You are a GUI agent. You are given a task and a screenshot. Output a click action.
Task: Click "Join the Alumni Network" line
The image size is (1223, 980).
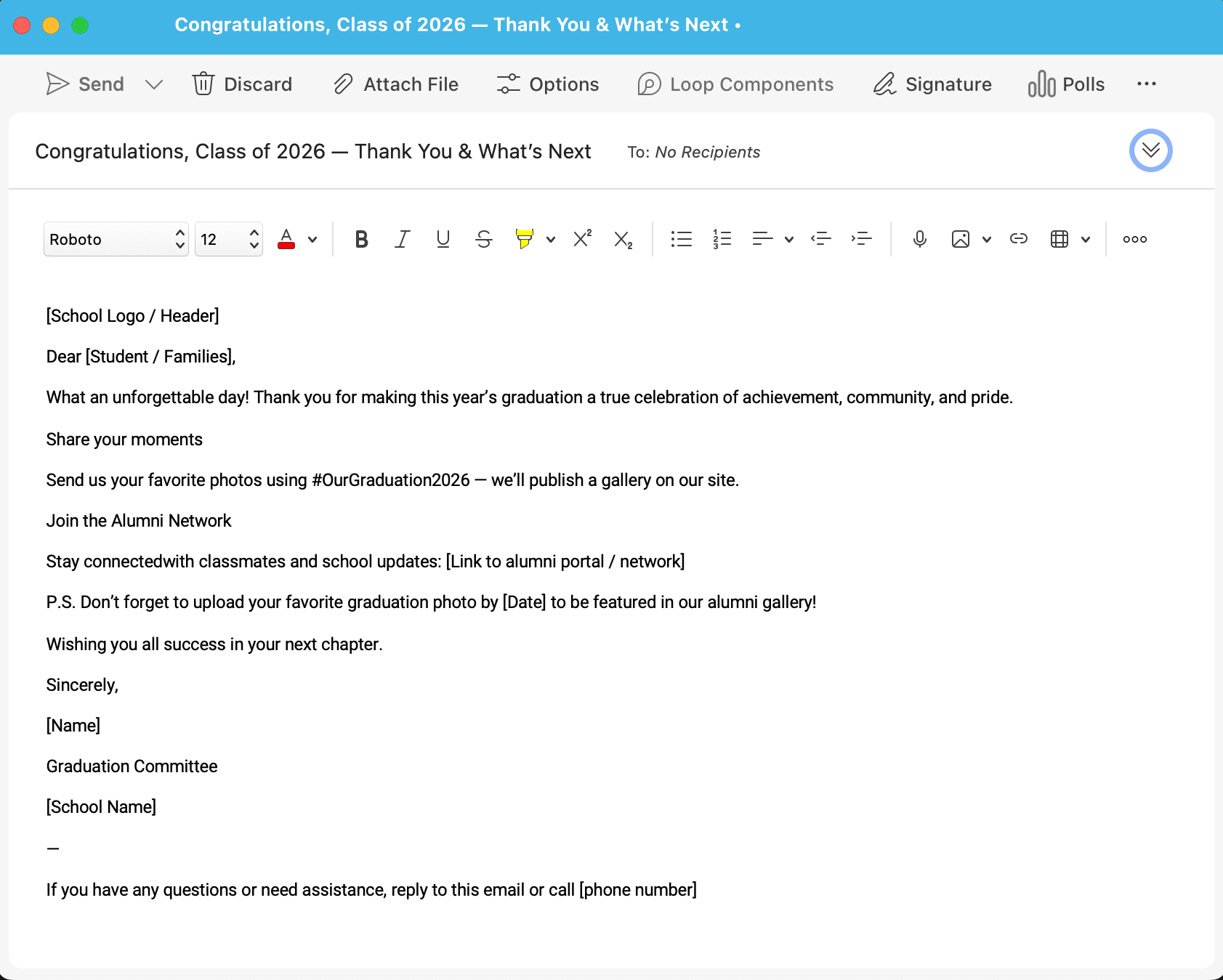(139, 521)
